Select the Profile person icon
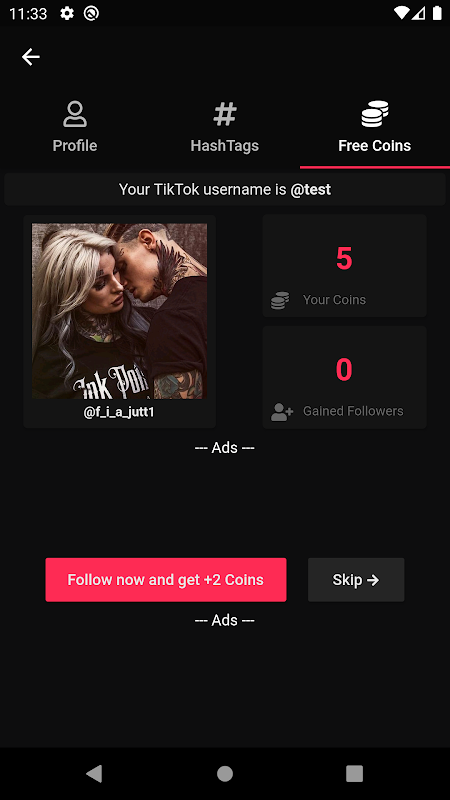 pos(75,114)
